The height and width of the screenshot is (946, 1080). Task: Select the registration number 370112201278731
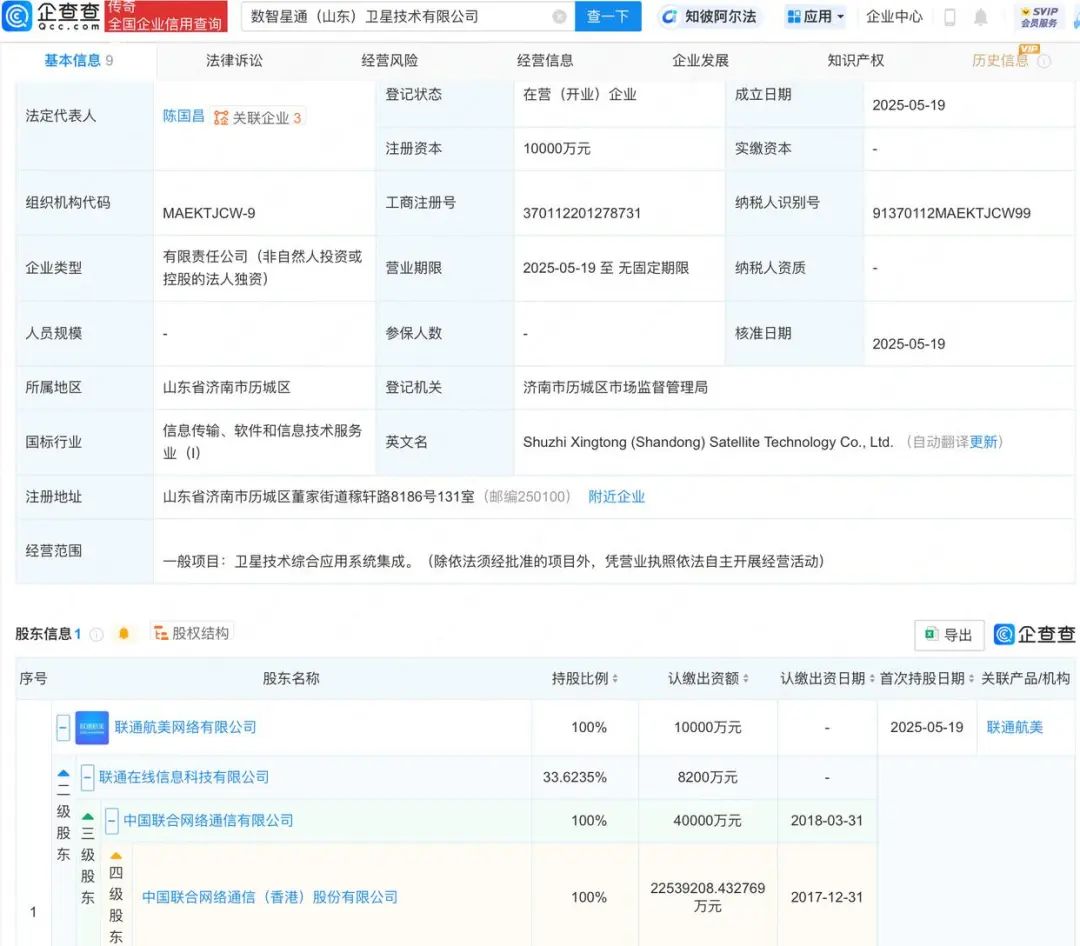pos(581,213)
